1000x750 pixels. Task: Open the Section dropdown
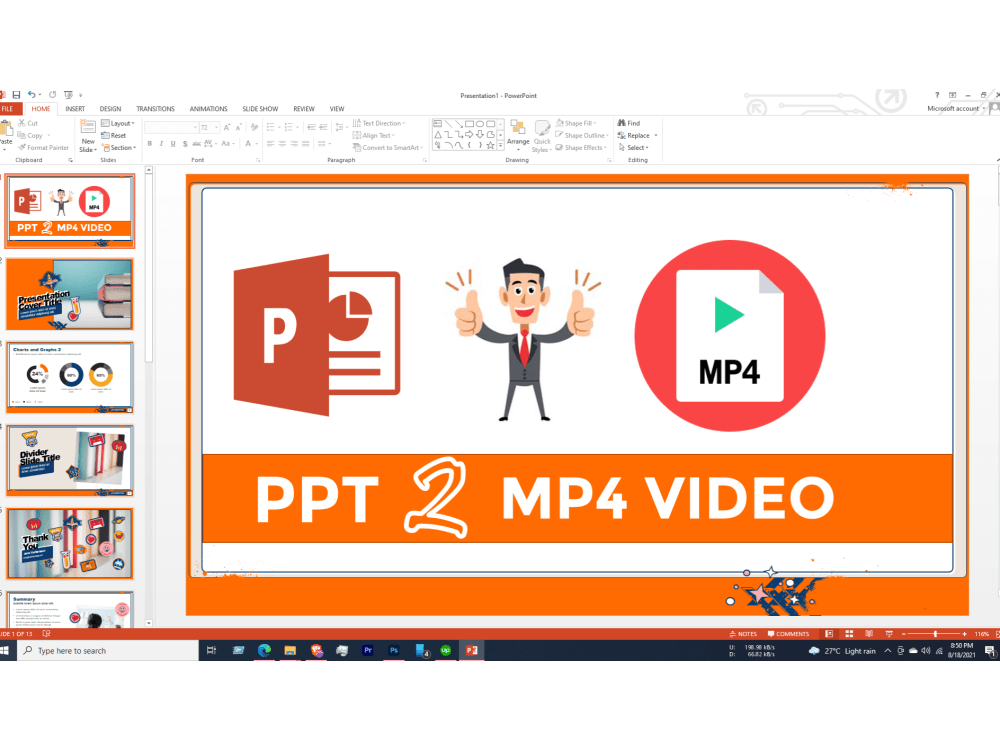click(x=119, y=147)
